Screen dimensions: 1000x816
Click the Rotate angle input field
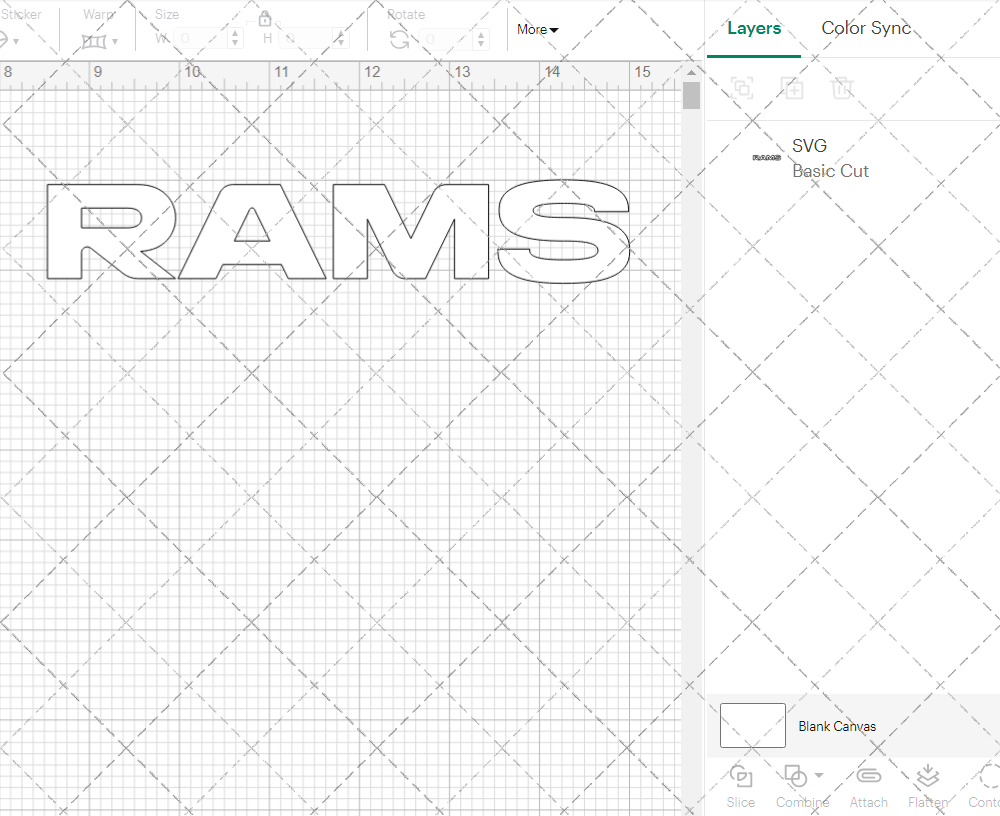(446, 40)
